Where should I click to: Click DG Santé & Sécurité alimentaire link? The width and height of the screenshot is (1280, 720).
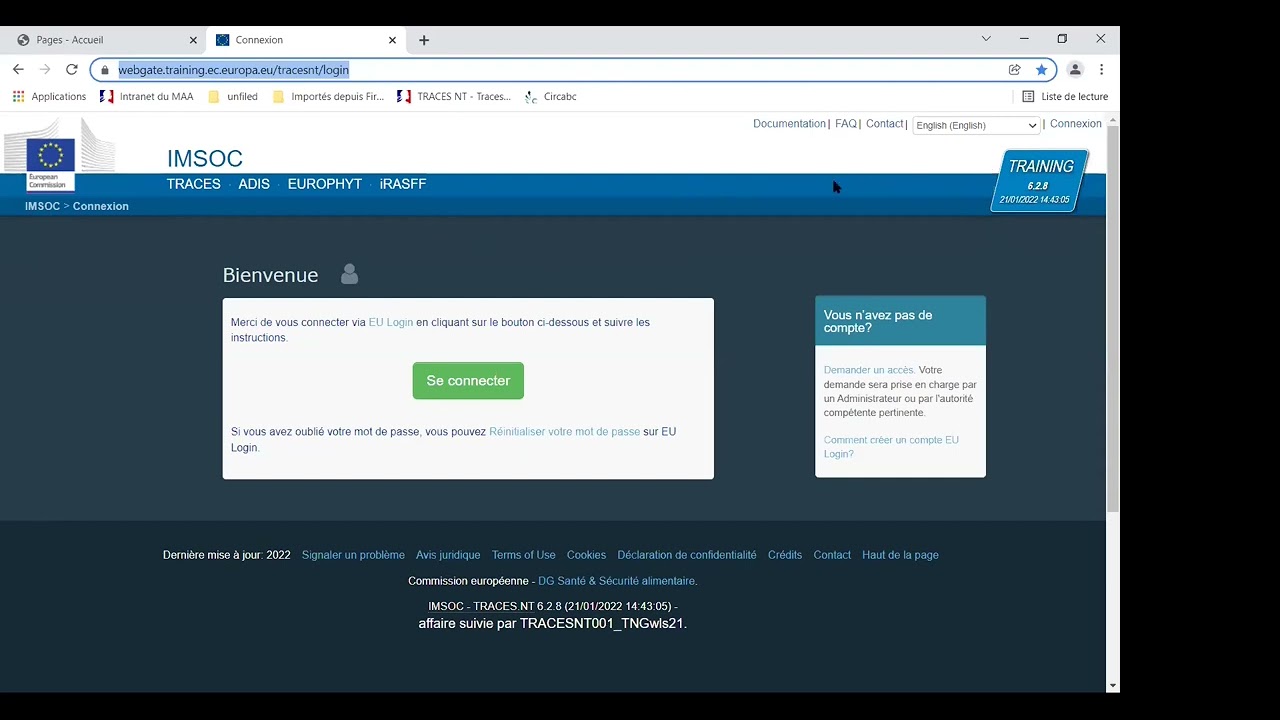(616, 581)
